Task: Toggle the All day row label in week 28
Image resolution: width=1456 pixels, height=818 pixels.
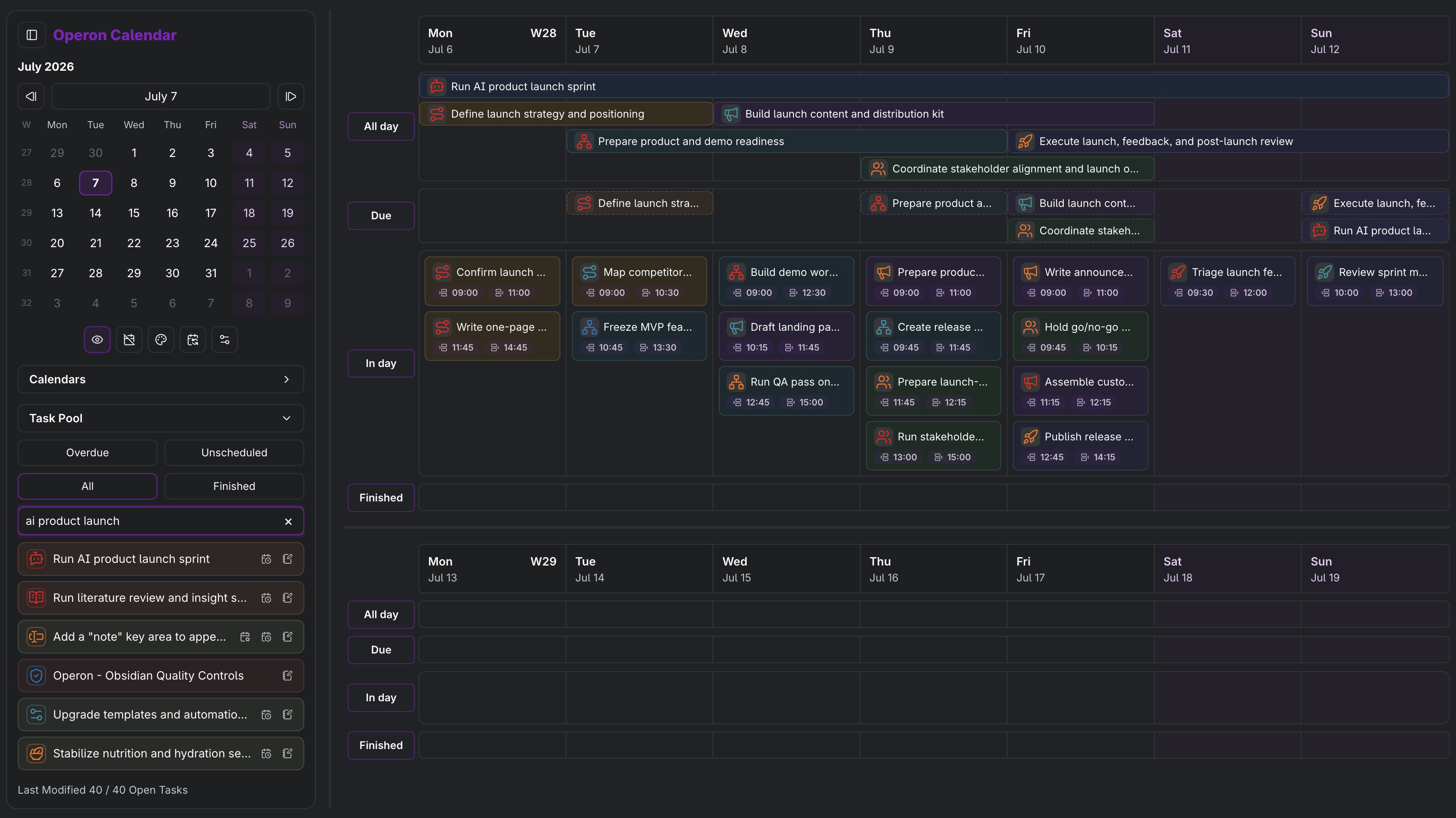Action: [381, 126]
